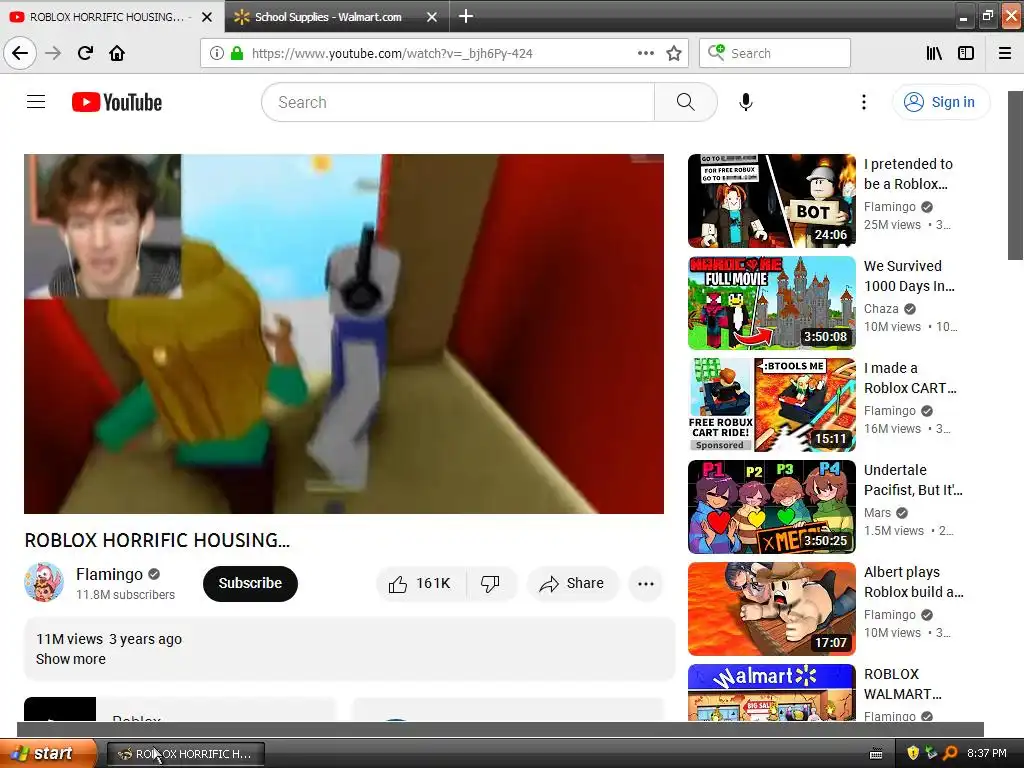This screenshot has height=768, width=1024.
Task: Open the magnifier tray icon
Action: pyautogui.click(x=950, y=753)
